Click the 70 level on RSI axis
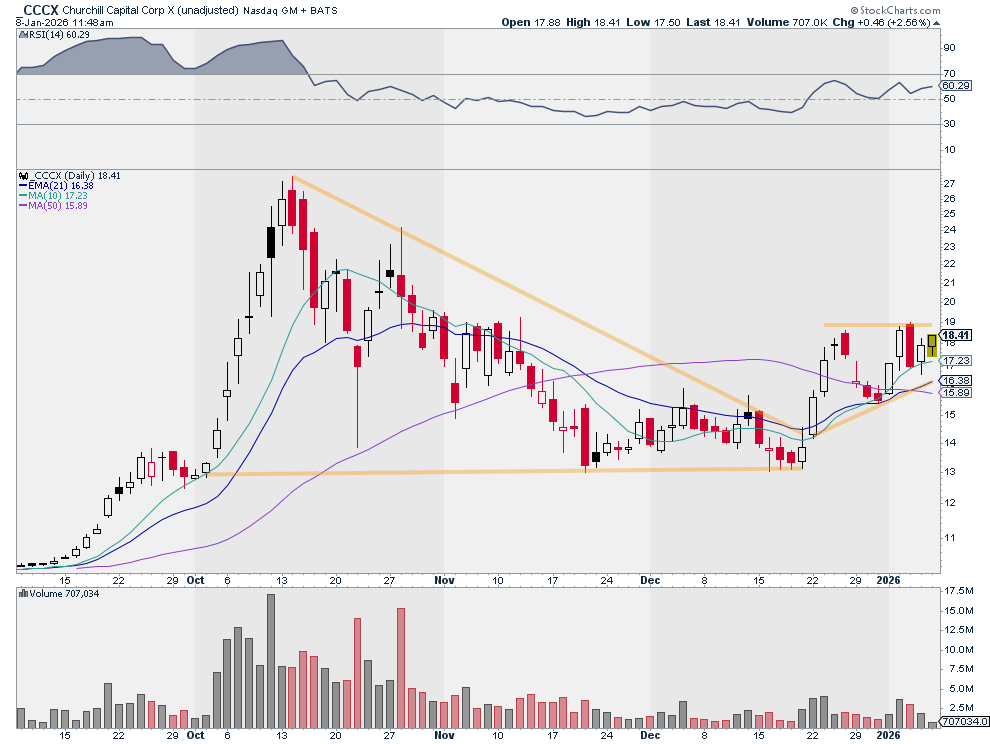990x744 pixels. [949, 74]
